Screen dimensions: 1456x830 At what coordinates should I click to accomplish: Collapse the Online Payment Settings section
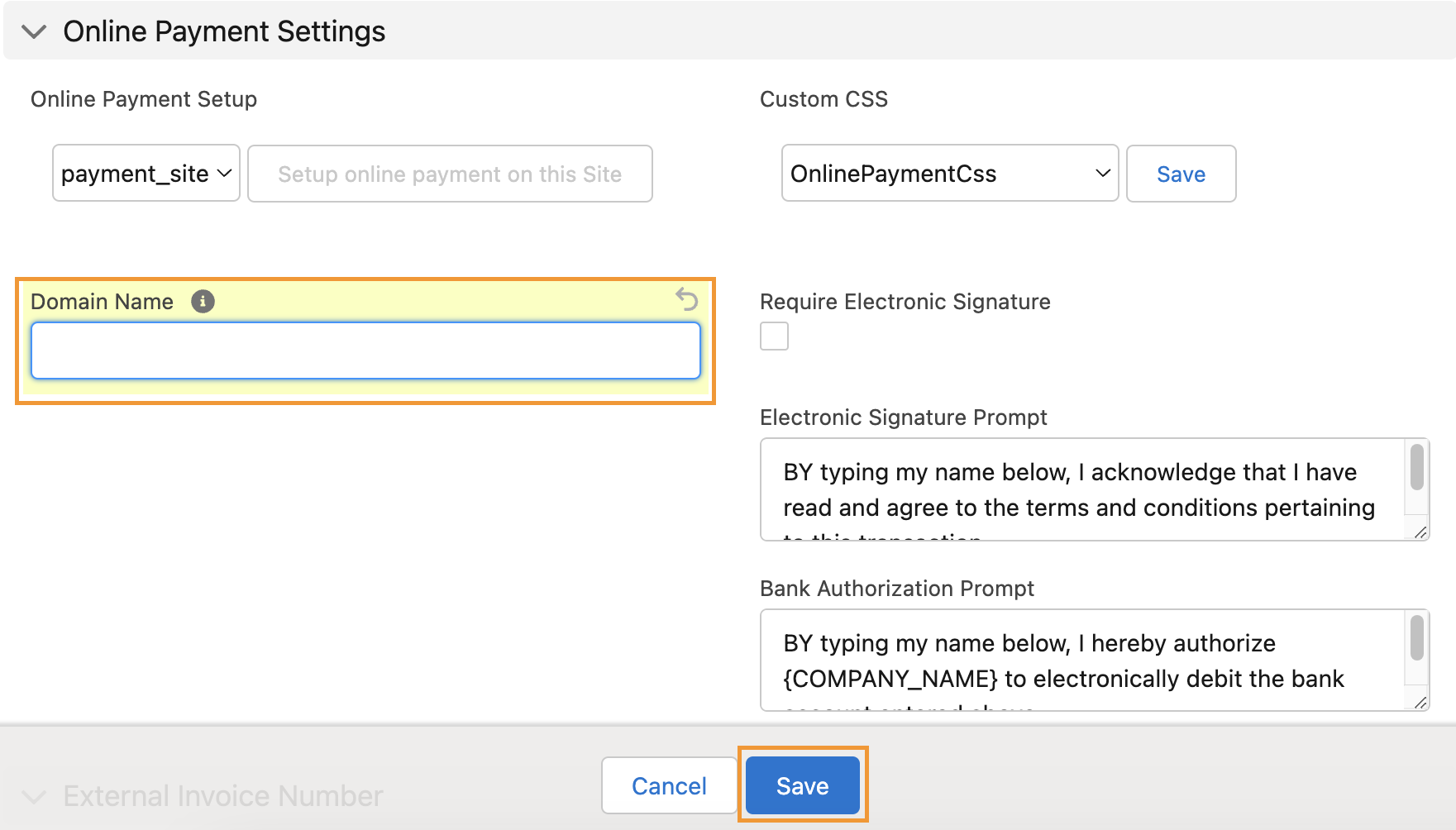(x=34, y=32)
